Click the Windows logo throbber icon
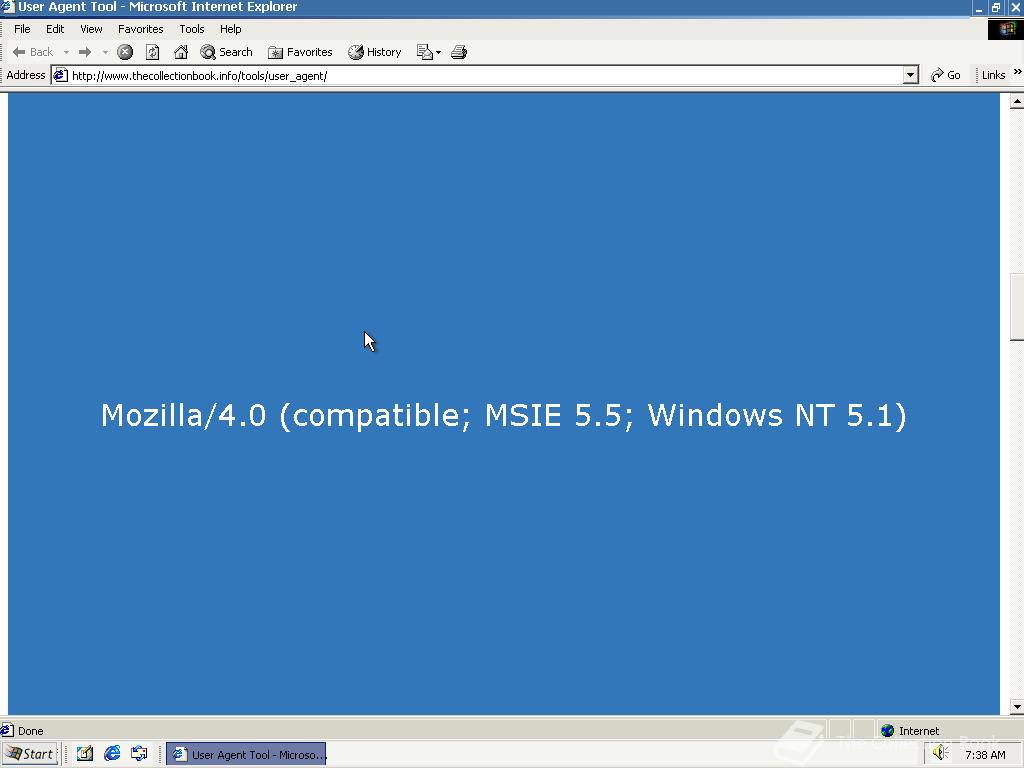This screenshot has height=768, width=1024. (1006, 29)
